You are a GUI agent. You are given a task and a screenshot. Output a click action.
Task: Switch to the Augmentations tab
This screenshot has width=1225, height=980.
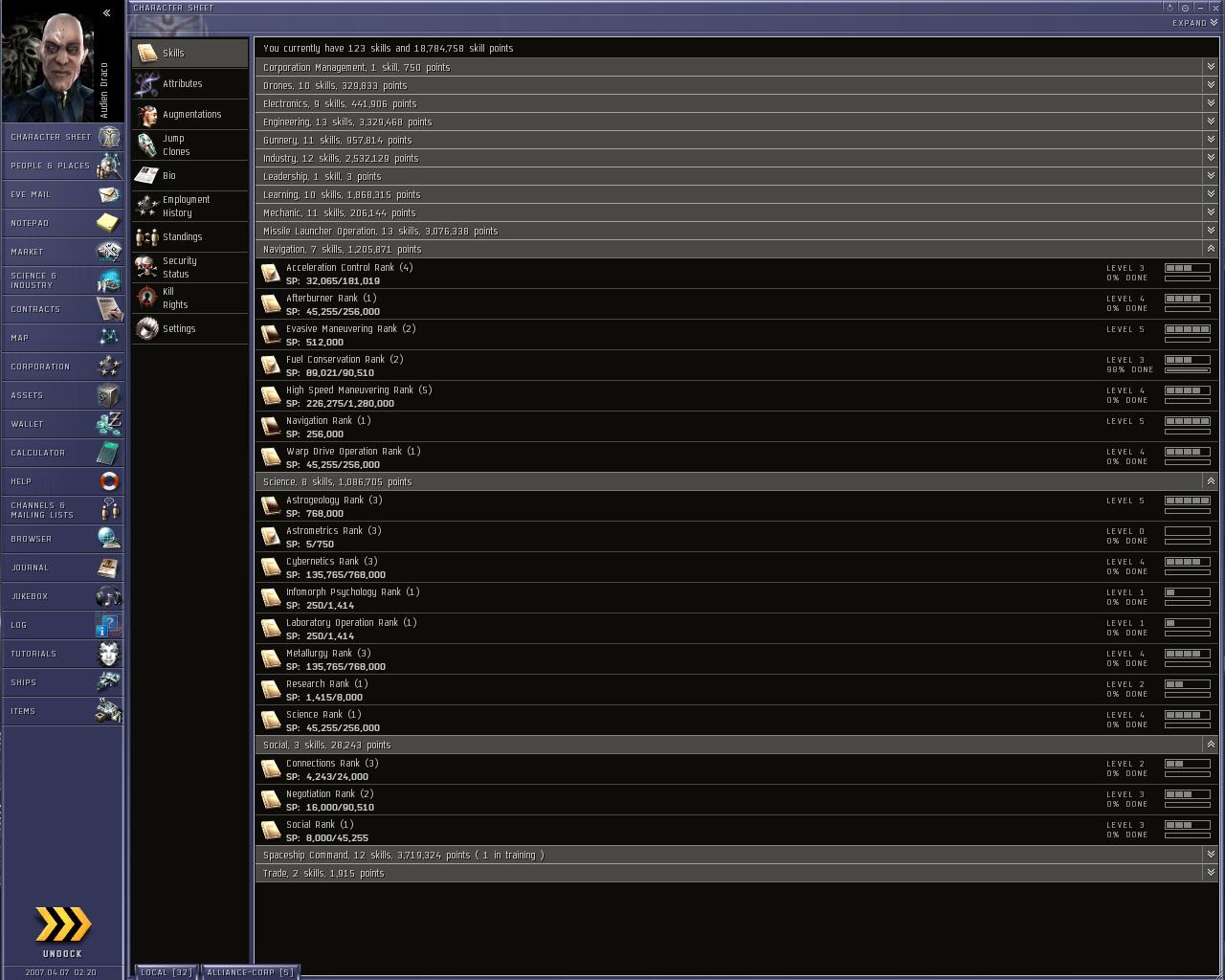click(x=189, y=114)
